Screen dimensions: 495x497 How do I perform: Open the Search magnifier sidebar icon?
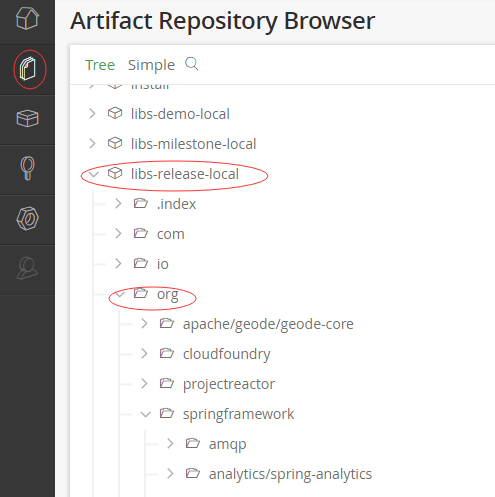[28, 168]
